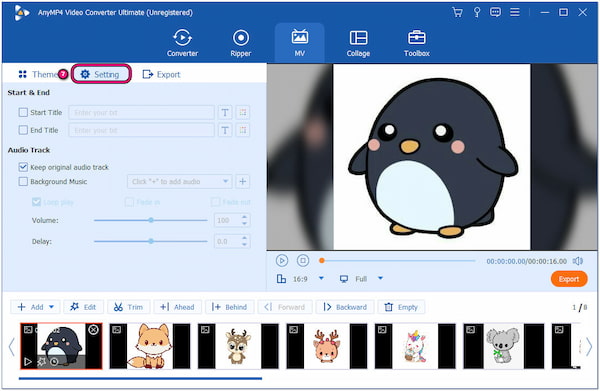Open the Add media dropdown arrow
The height and width of the screenshot is (391, 600).
point(52,307)
